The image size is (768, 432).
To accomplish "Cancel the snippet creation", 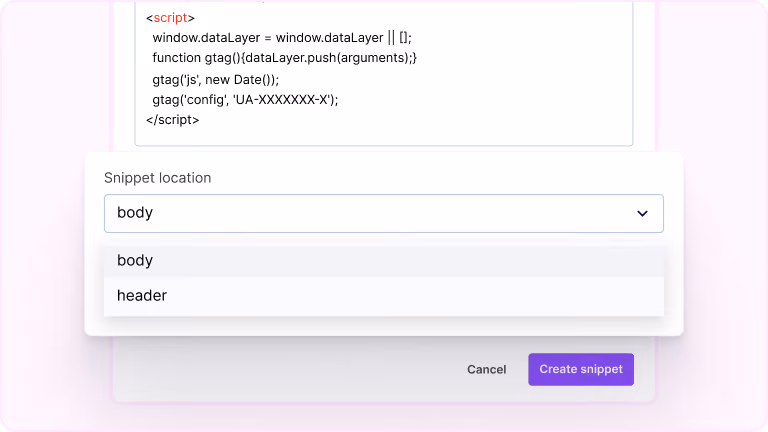I will click(x=486, y=369).
